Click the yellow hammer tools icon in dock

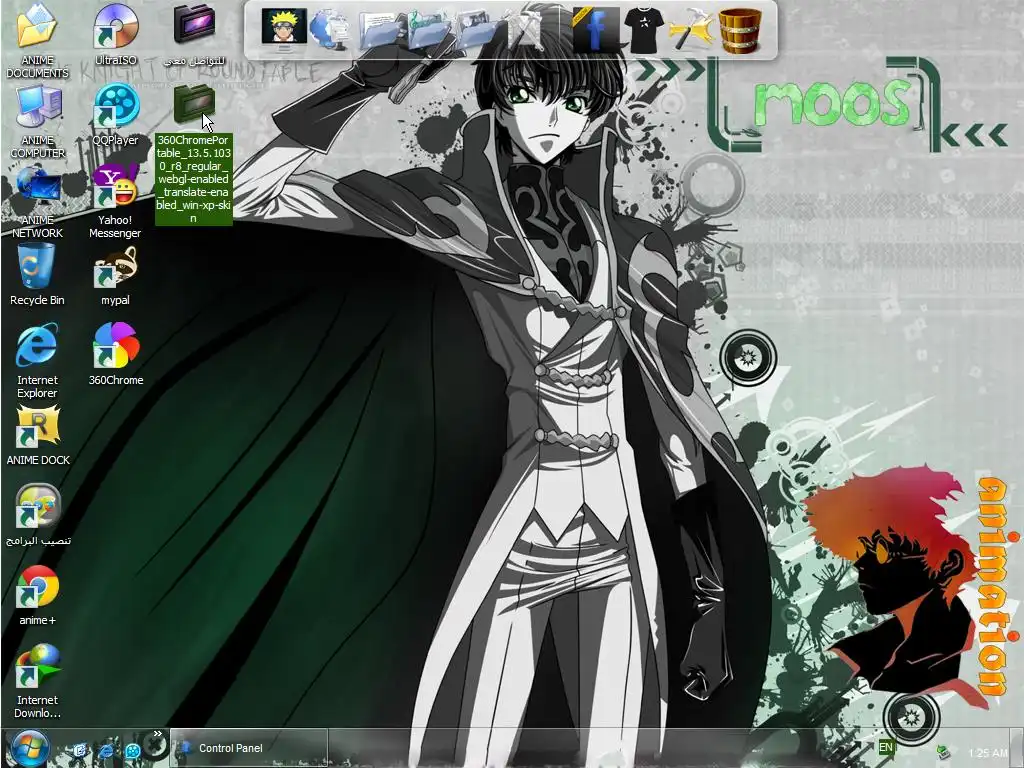691,30
